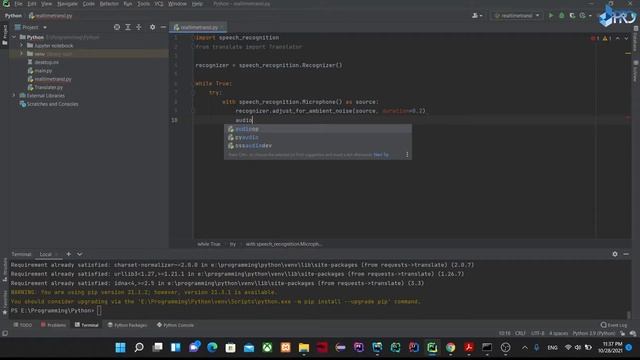Choose audioop from completion list
Screen dimensions: 640x360
tap(318, 129)
